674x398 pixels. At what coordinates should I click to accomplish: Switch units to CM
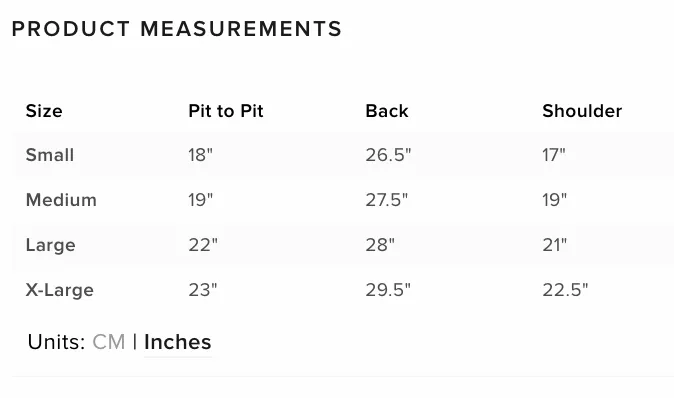[x=109, y=342]
